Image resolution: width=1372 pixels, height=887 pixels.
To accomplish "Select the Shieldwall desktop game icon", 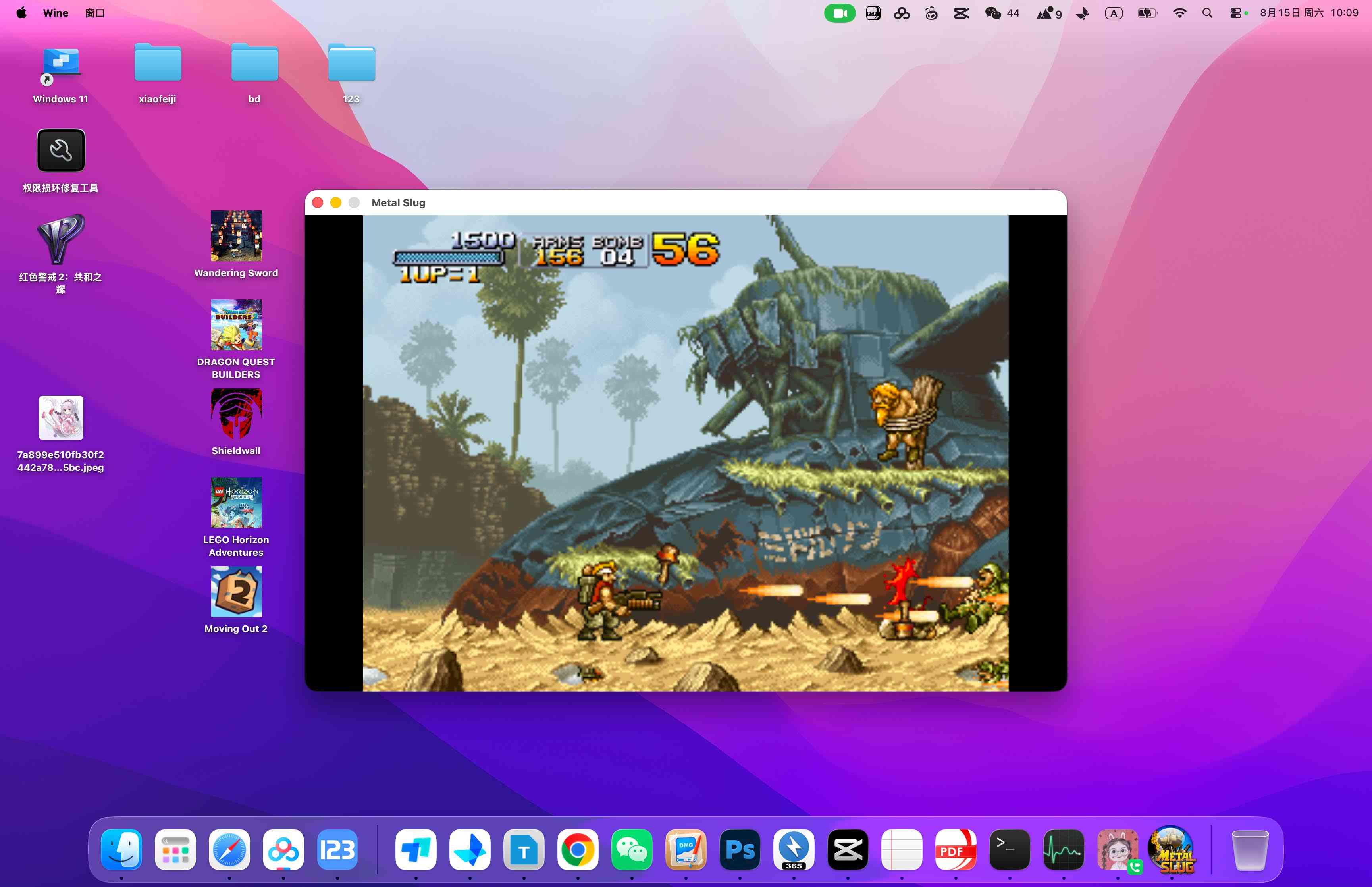I will pos(236,414).
